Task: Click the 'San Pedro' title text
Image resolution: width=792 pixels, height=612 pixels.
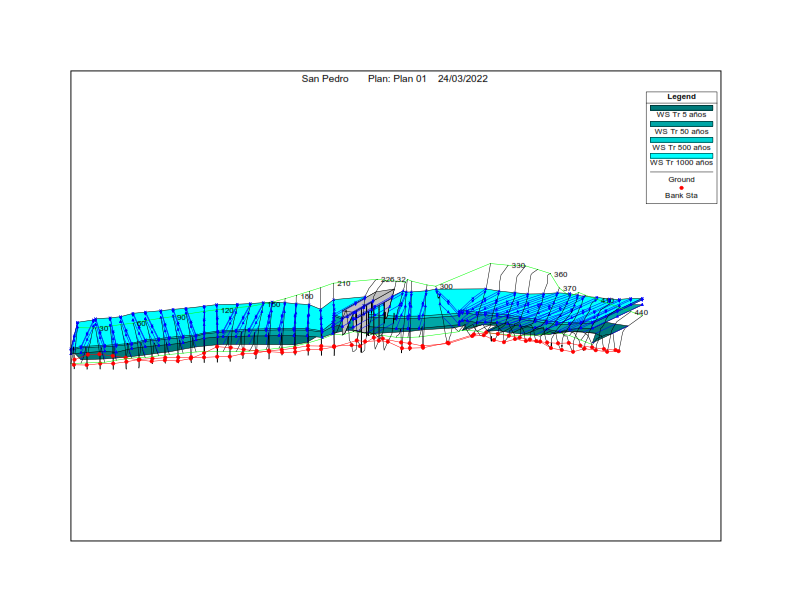Action: tap(325, 79)
